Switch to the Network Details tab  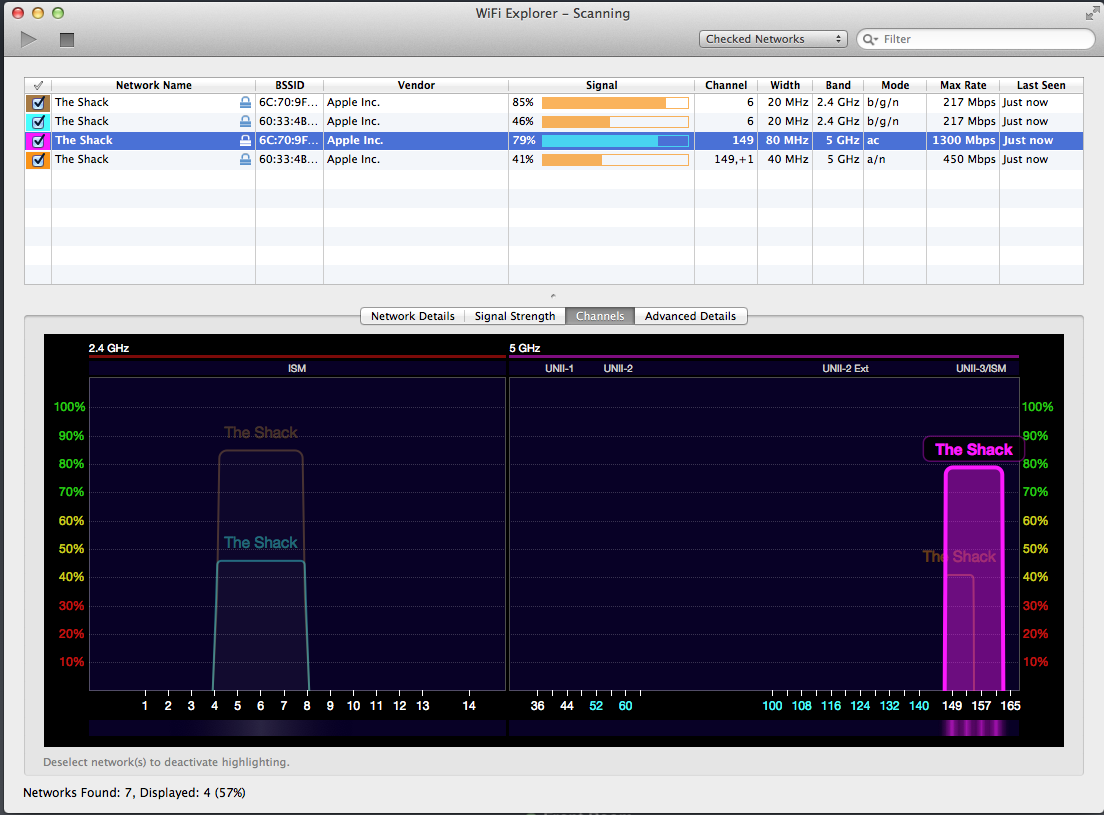click(412, 316)
